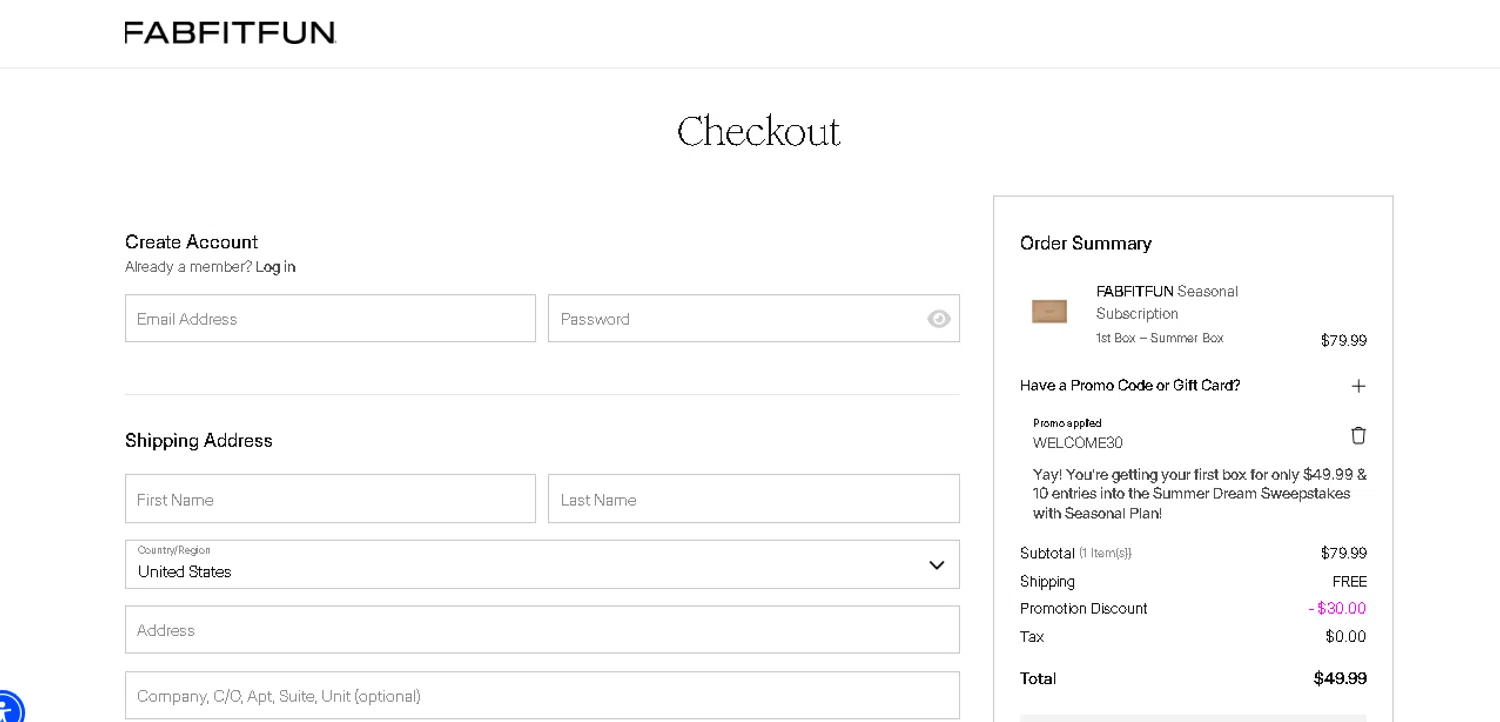
Task: Focus the Company, Apt, Suite optional field
Action: coord(542,696)
